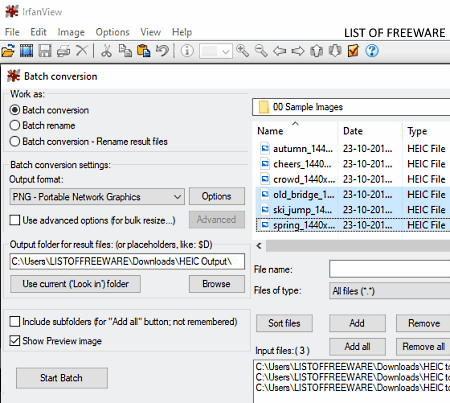This screenshot has height=403, width=450.
Task: Open the Edit menu
Action: [38, 32]
